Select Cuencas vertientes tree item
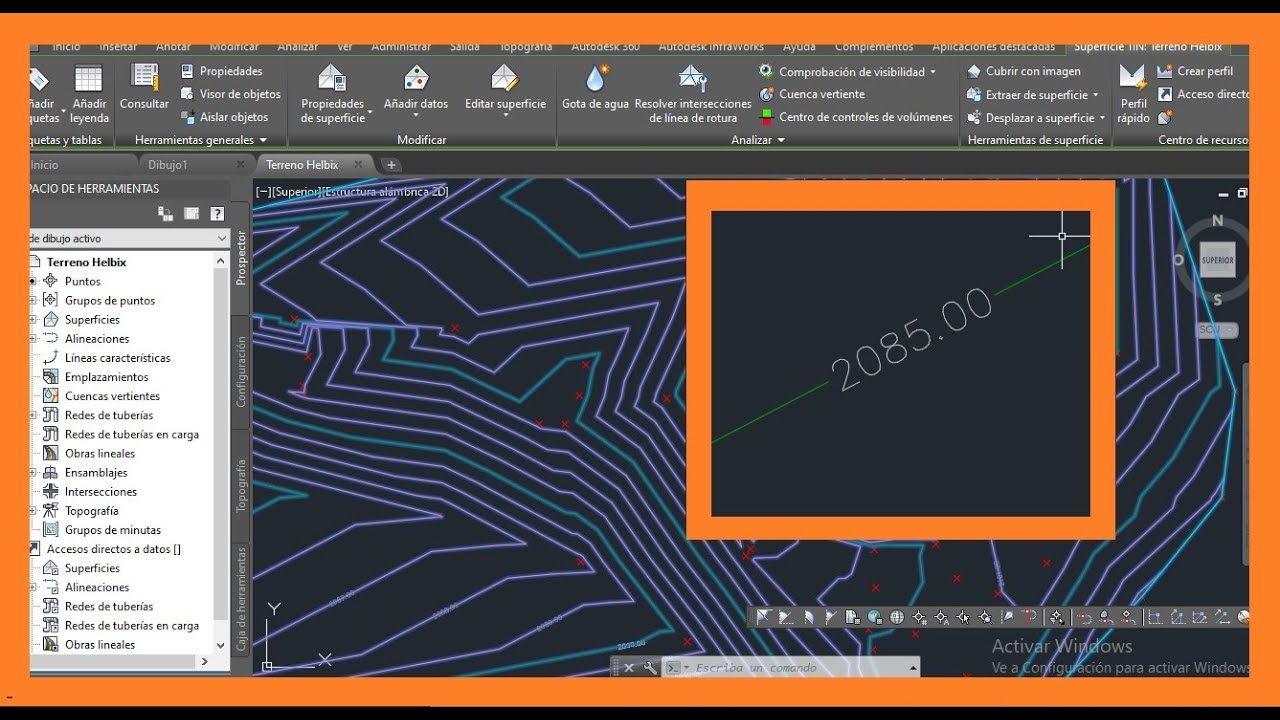Screen dimensions: 1280x720 (x=112, y=396)
